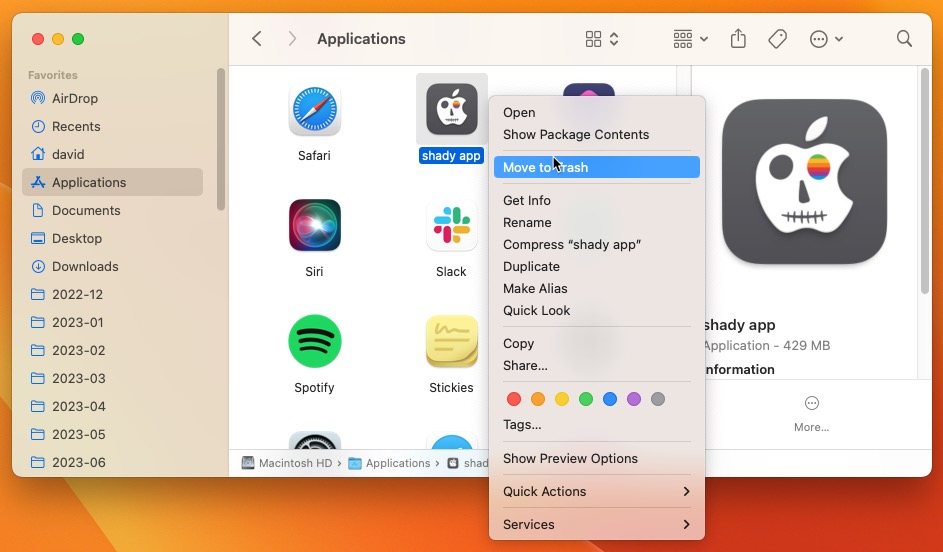This screenshot has height=552, width=943.
Task: Choose Tags… from context menu
Action: (x=597, y=425)
